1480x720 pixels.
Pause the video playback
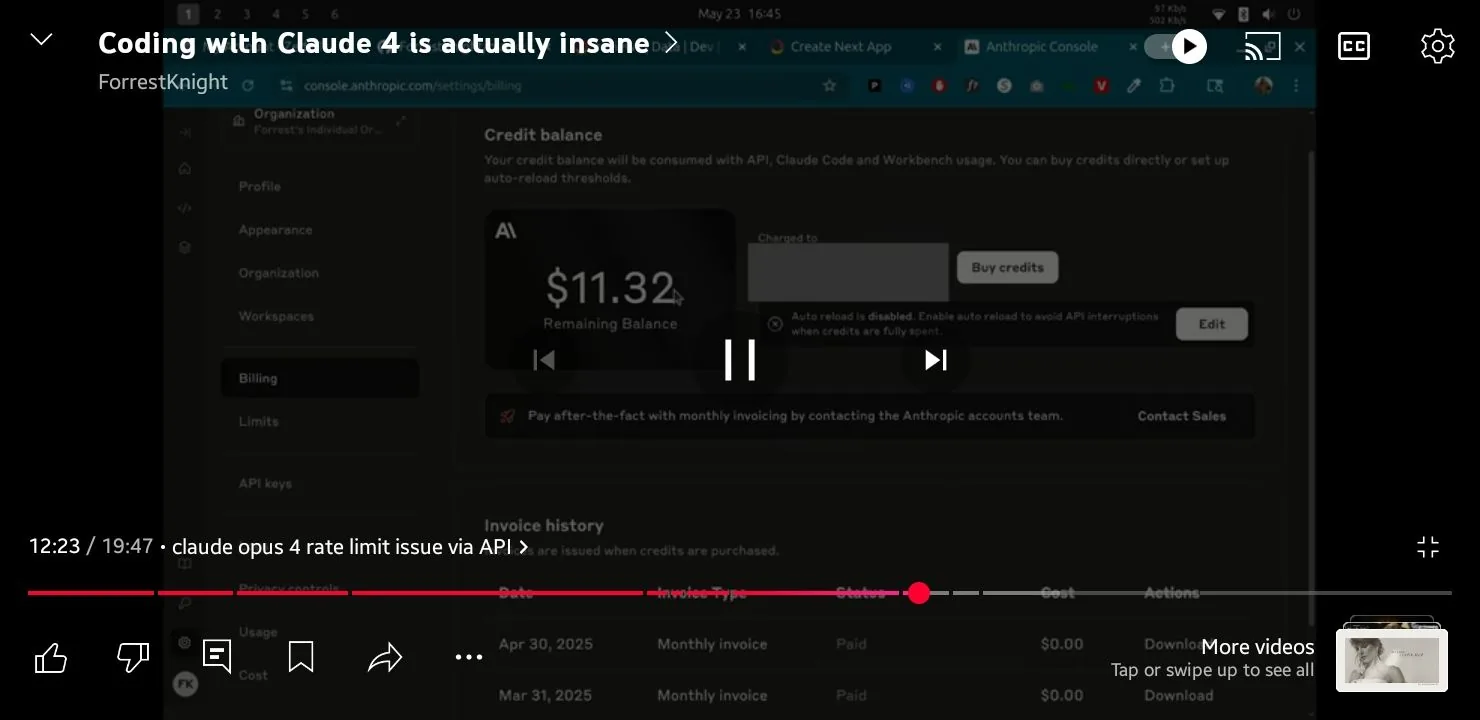click(x=740, y=360)
